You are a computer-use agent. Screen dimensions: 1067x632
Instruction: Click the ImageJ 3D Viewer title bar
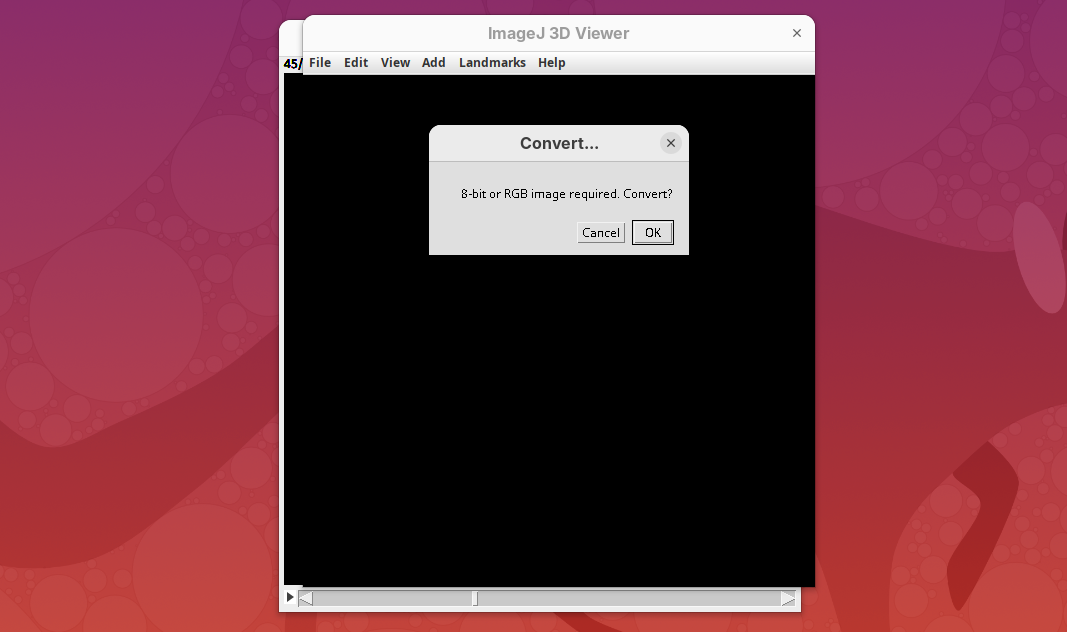point(558,33)
